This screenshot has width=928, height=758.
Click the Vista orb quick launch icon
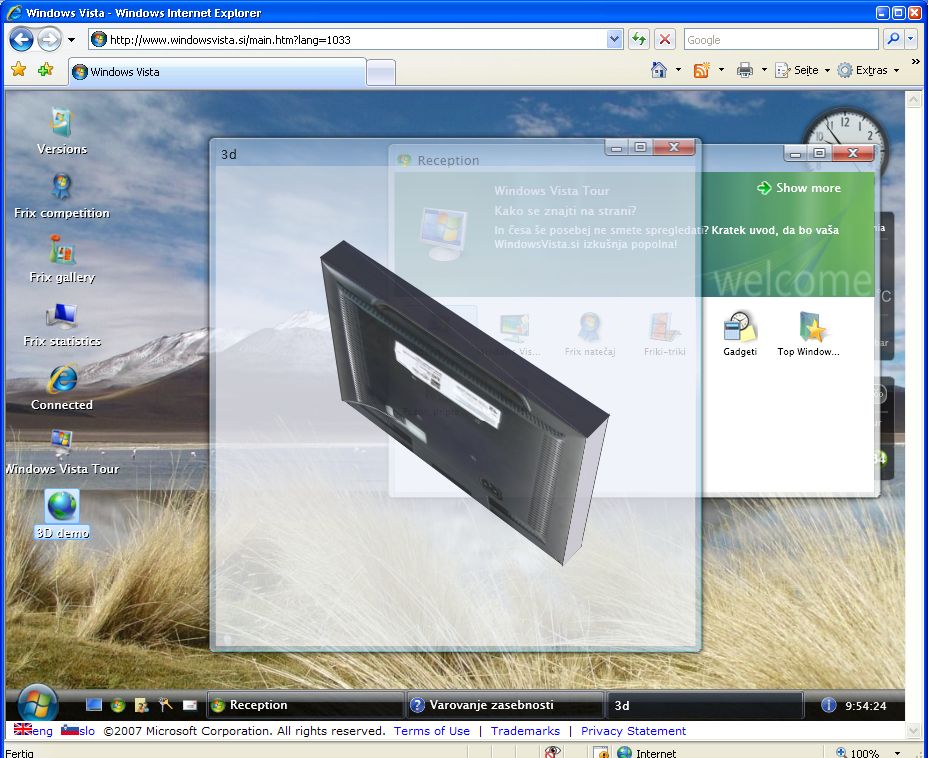(118, 705)
